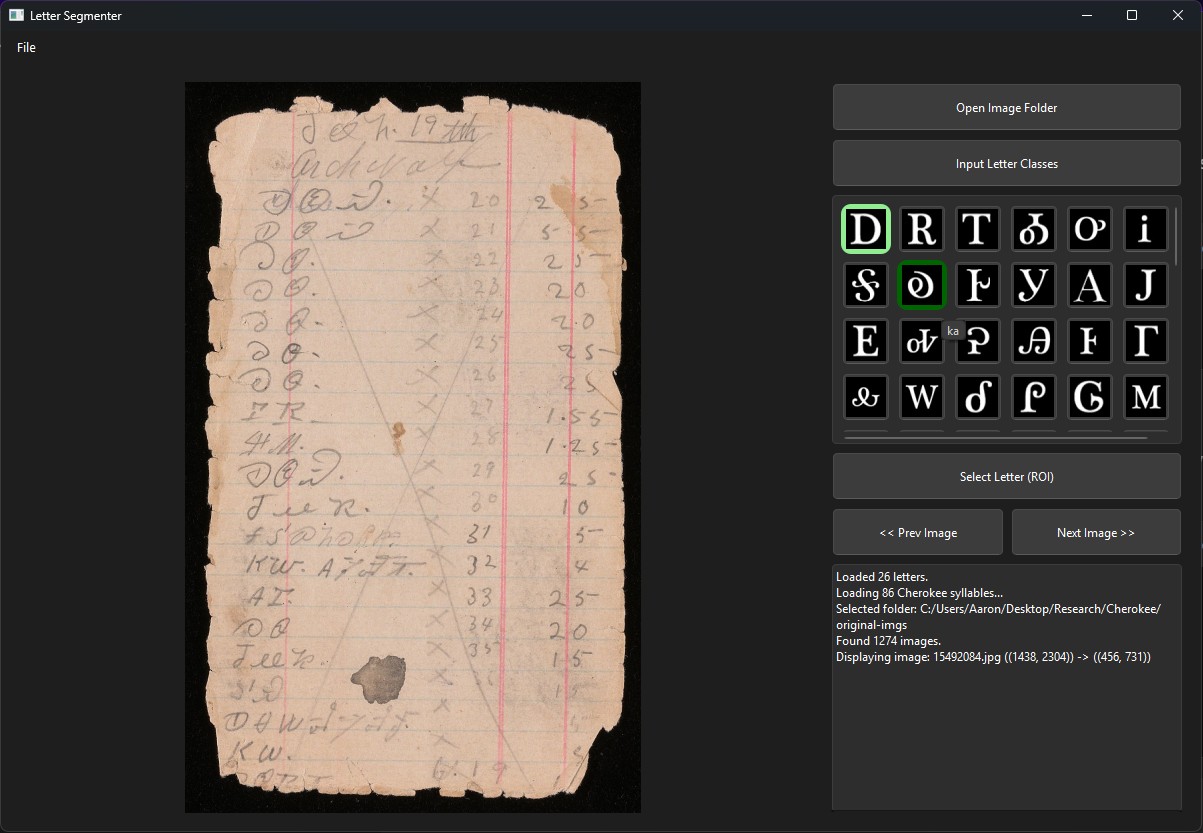Select the highlighted Ꭰ (a) letter class
The image size is (1203, 833).
[865, 229]
